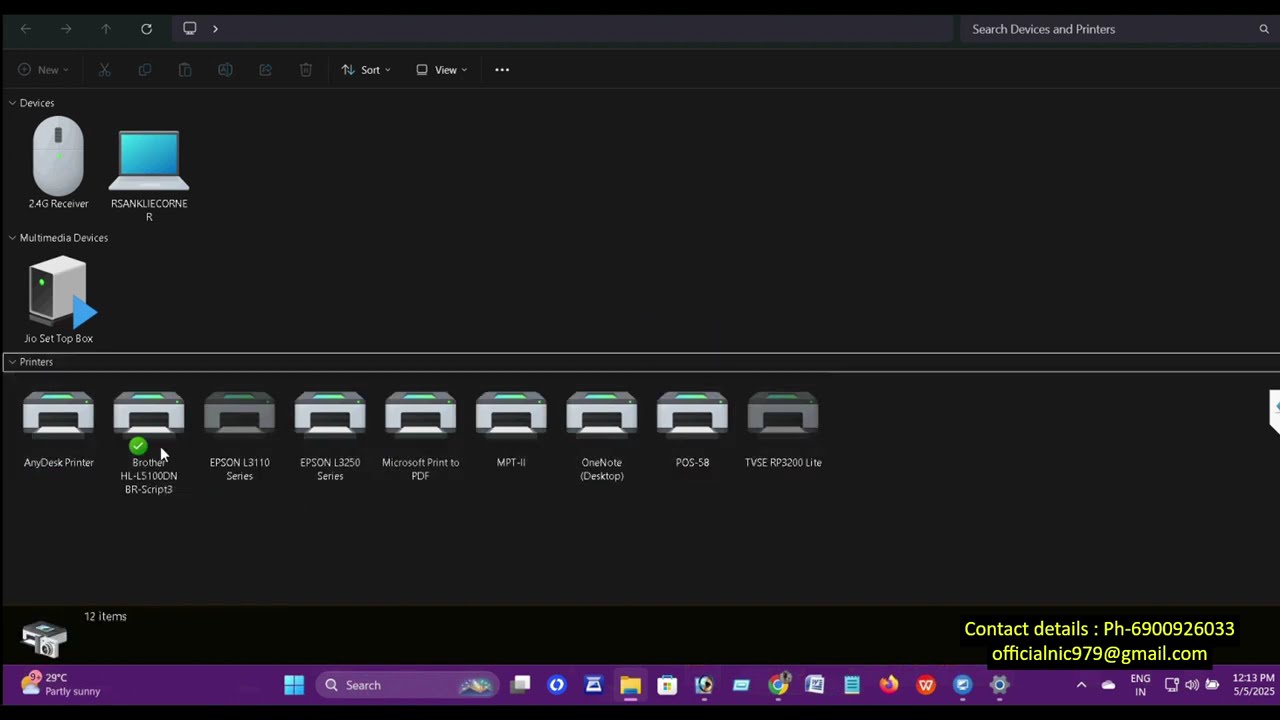Click the Search Devices and Printers field
The height and width of the screenshot is (720, 1280).
(1118, 29)
